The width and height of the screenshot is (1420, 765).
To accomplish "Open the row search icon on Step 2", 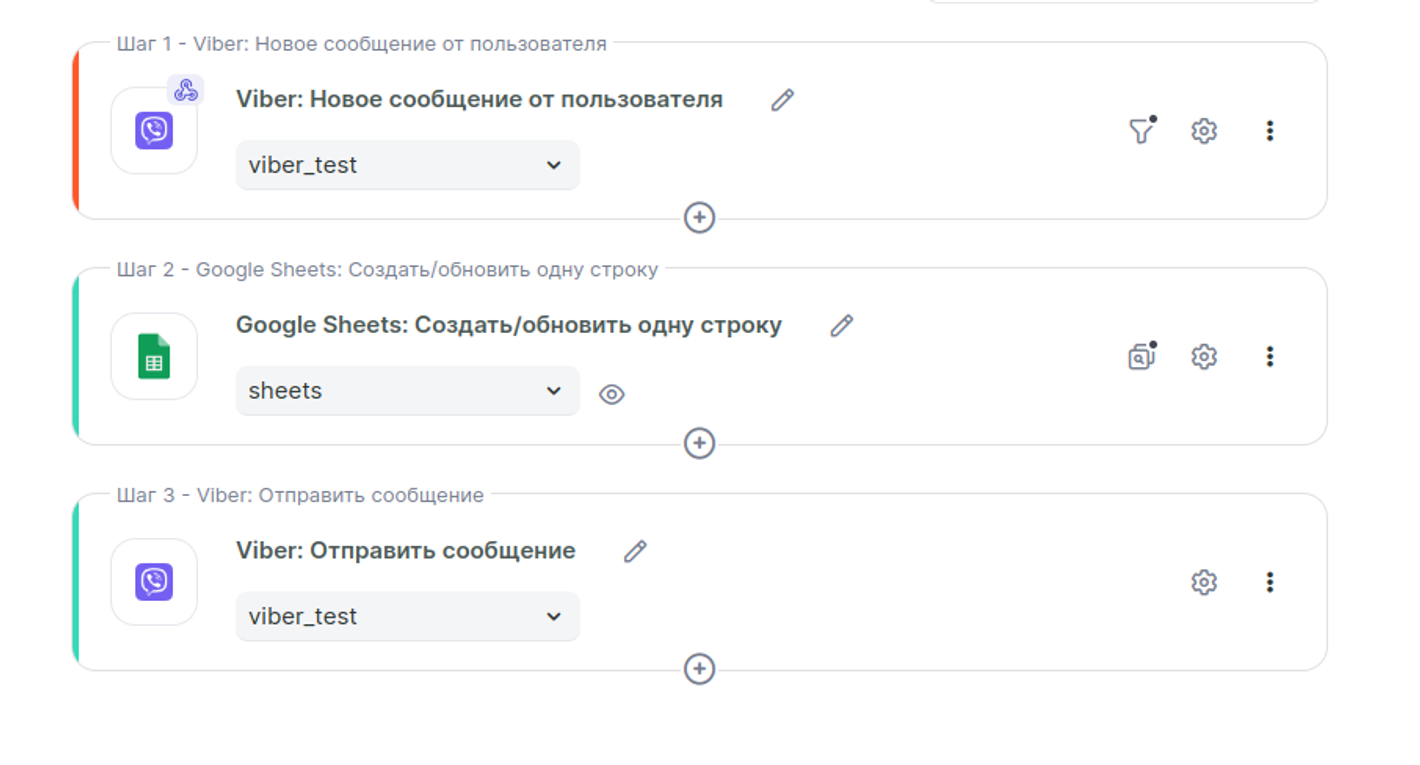I will click(x=1141, y=357).
